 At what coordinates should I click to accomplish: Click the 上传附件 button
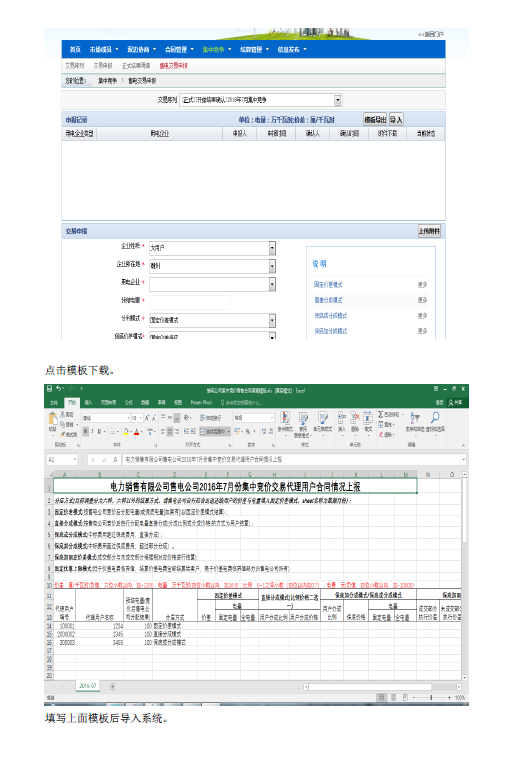429,231
